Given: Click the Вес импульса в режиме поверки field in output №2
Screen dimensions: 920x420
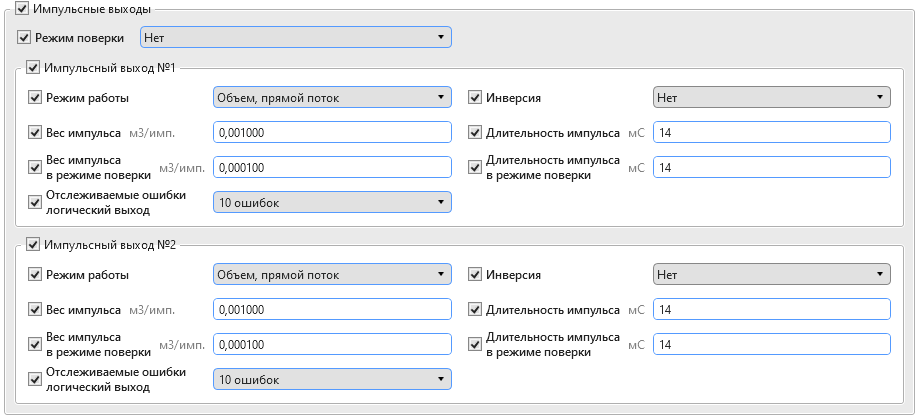Looking at the screenshot, I should (x=332, y=344).
